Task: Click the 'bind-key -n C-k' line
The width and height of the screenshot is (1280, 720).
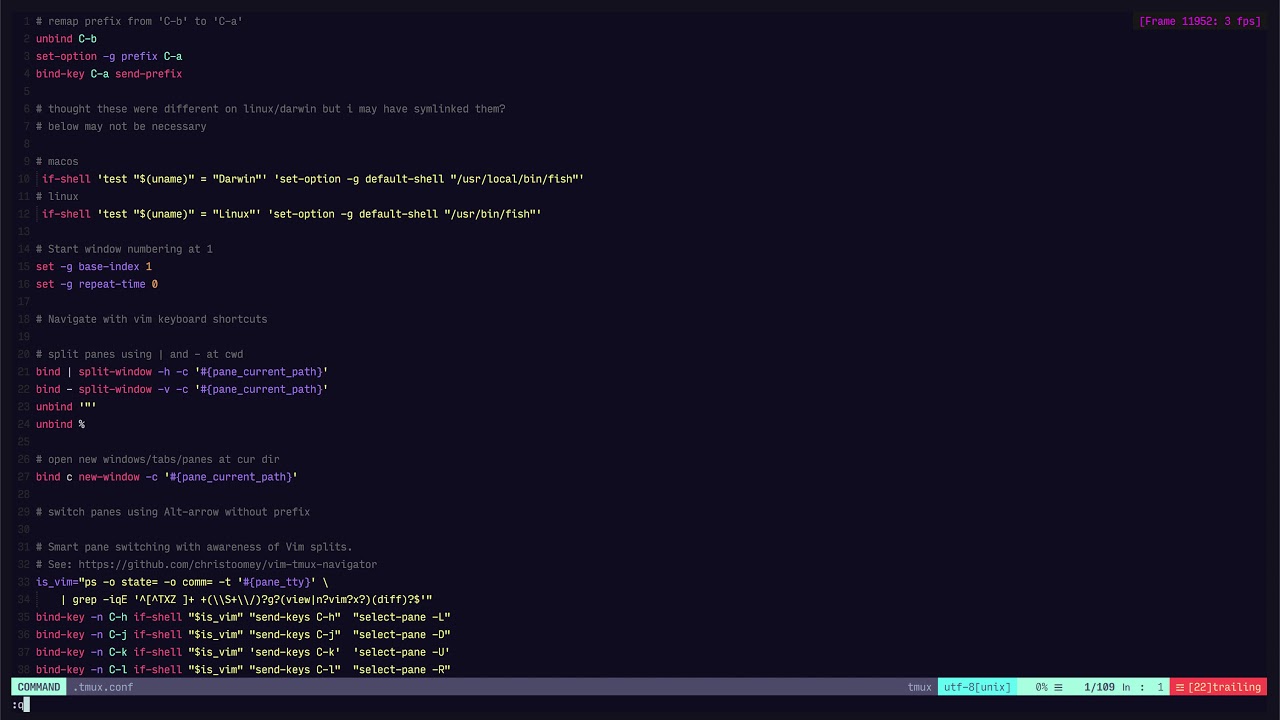Action: tap(243, 652)
